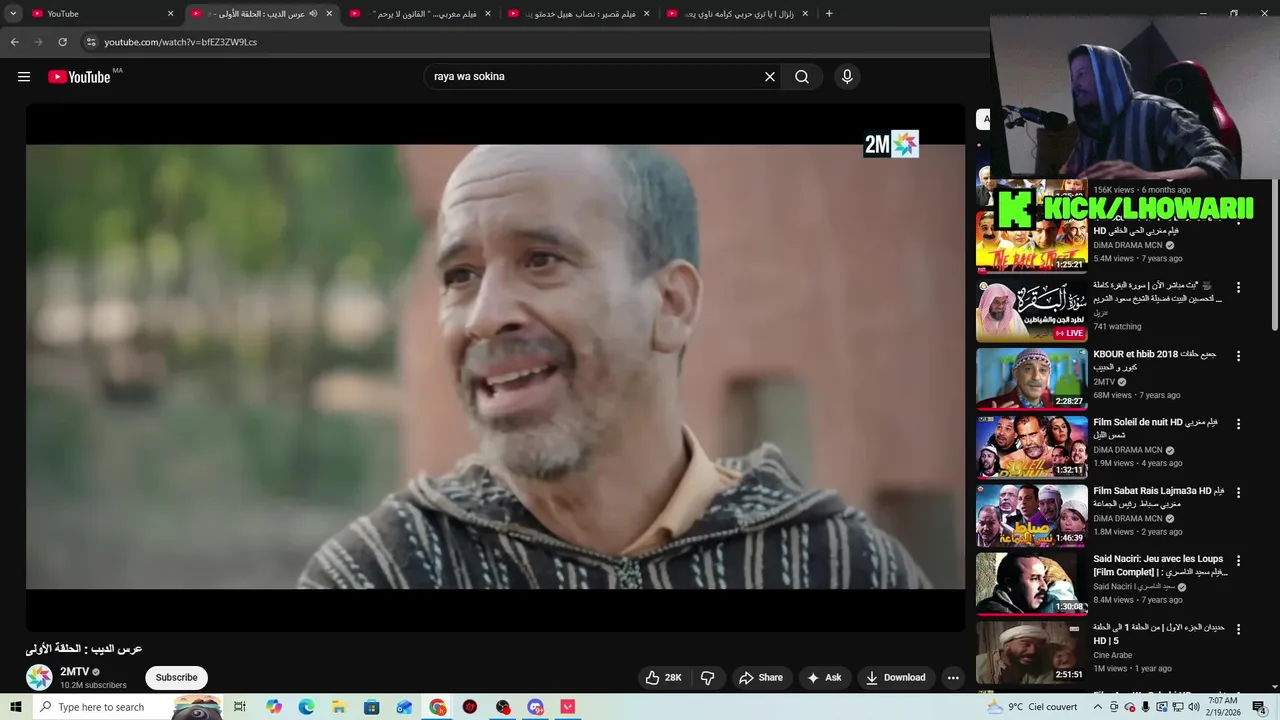Open Film Sabat Rais Lajma3a HD title
Image resolution: width=1280 pixels, height=720 pixels.
[1159, 497]
